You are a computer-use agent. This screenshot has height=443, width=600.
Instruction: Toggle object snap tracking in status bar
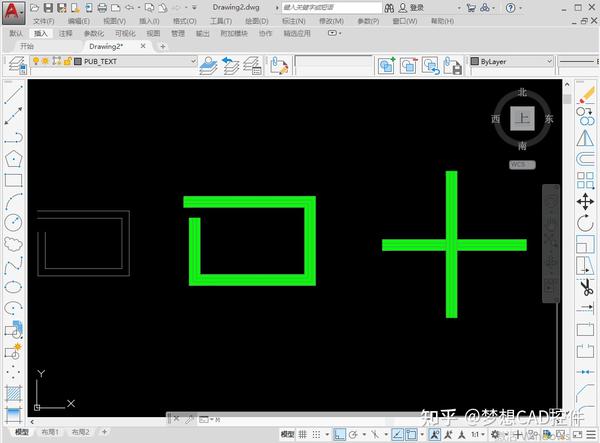coord(398,434)
